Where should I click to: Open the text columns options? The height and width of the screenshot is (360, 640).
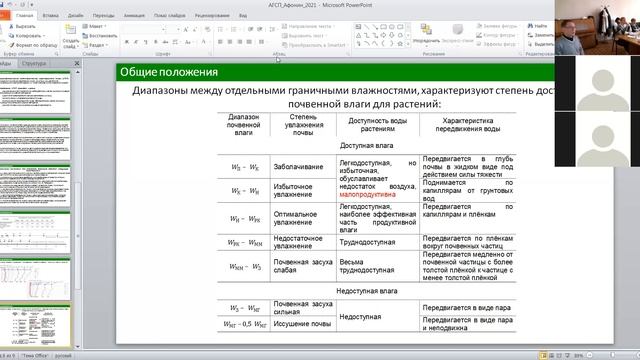[262, 42]
